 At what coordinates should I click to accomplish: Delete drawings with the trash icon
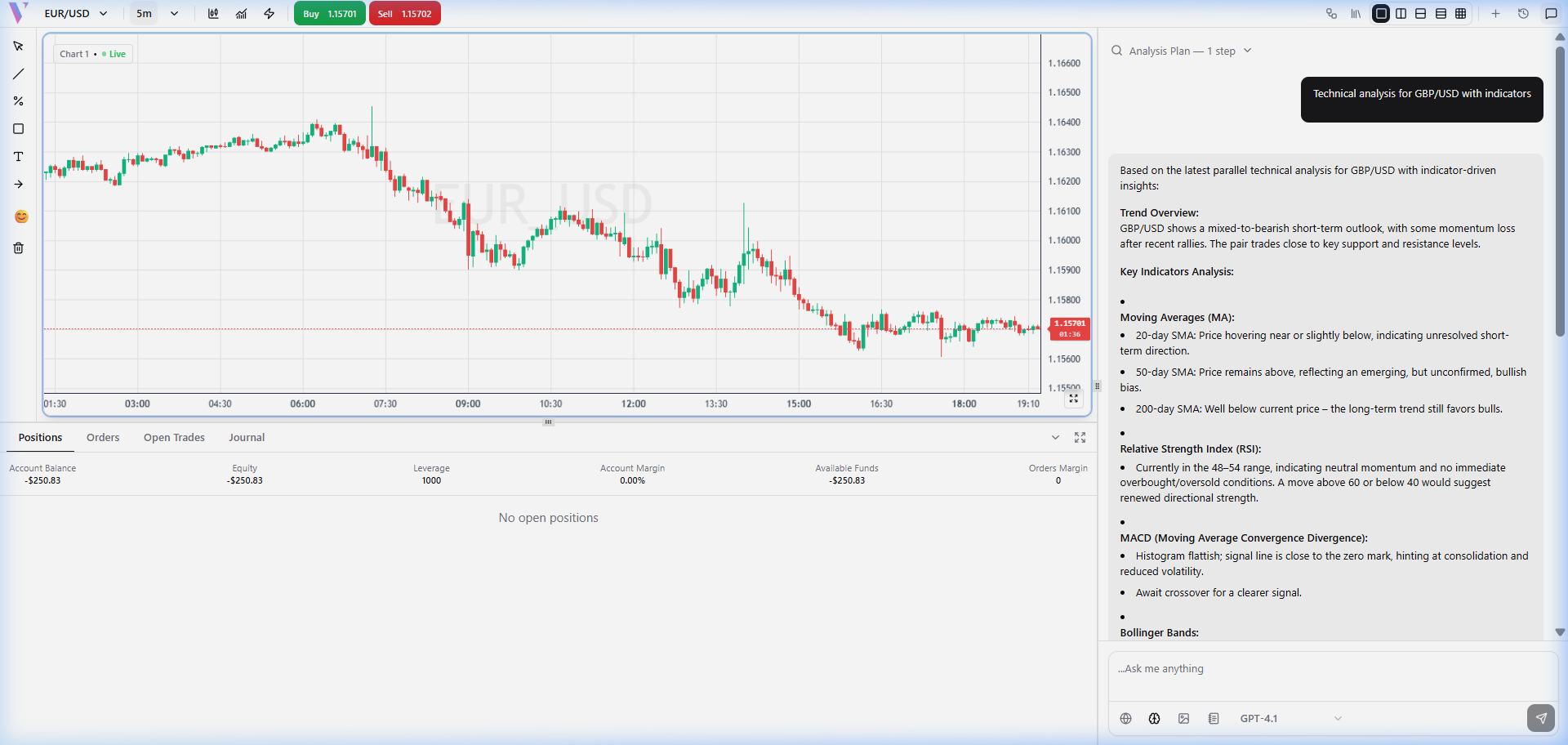tap(18, 248)
